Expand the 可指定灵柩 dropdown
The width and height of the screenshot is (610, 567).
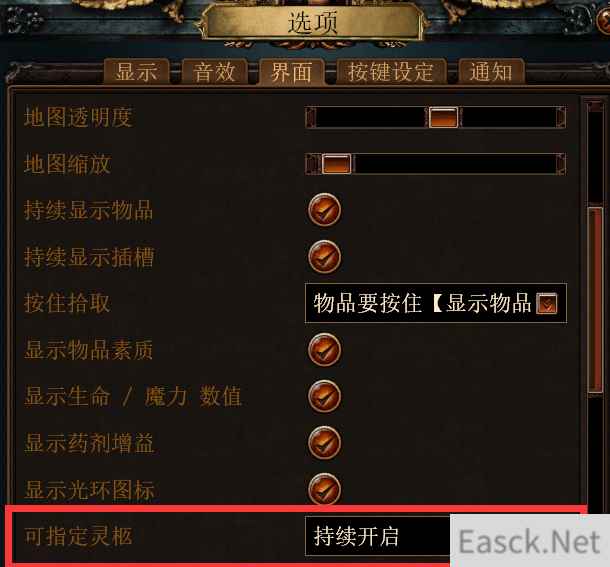point(377,536)
